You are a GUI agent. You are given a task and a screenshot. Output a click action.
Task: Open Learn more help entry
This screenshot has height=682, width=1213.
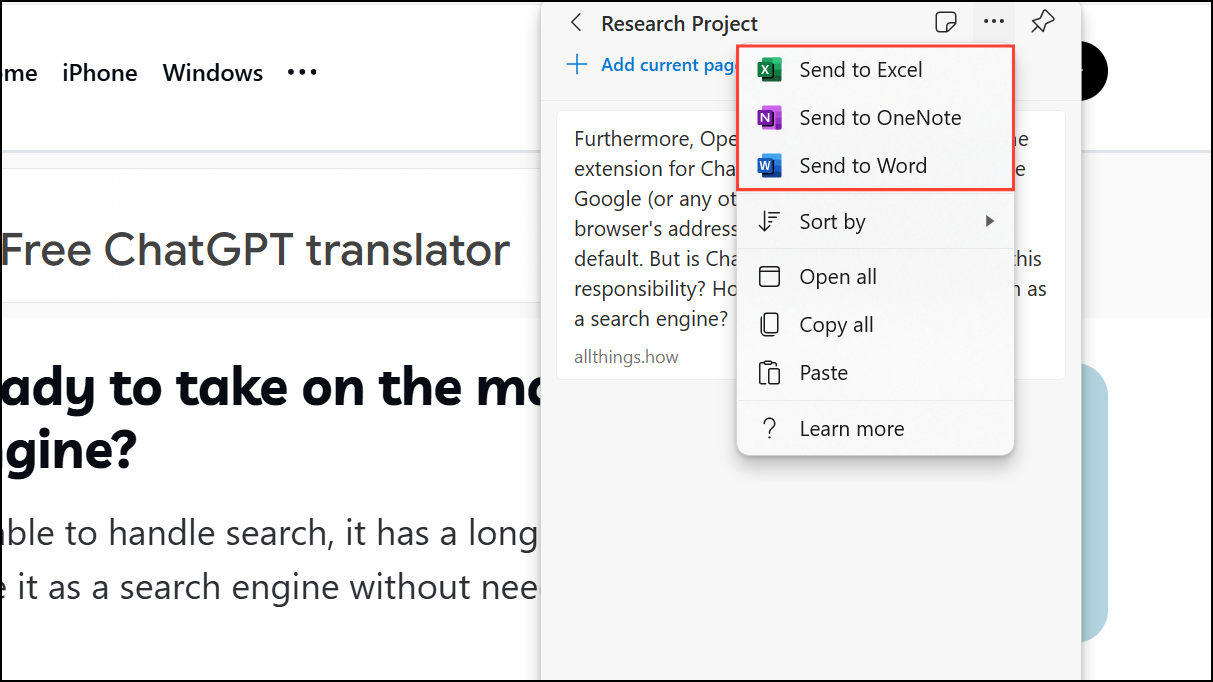(x=851, y=429)
